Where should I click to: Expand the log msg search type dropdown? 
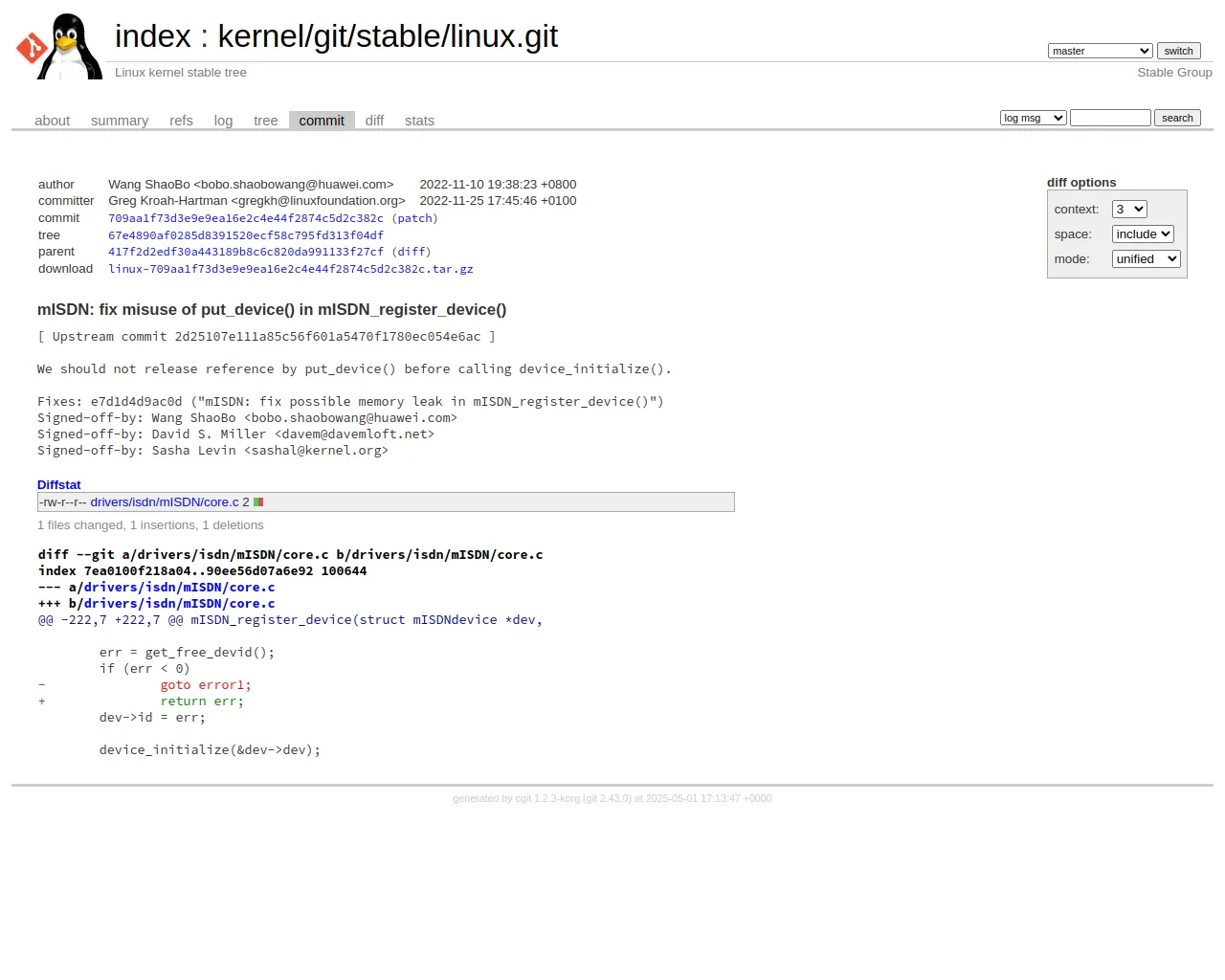[x=1033, y=118]
